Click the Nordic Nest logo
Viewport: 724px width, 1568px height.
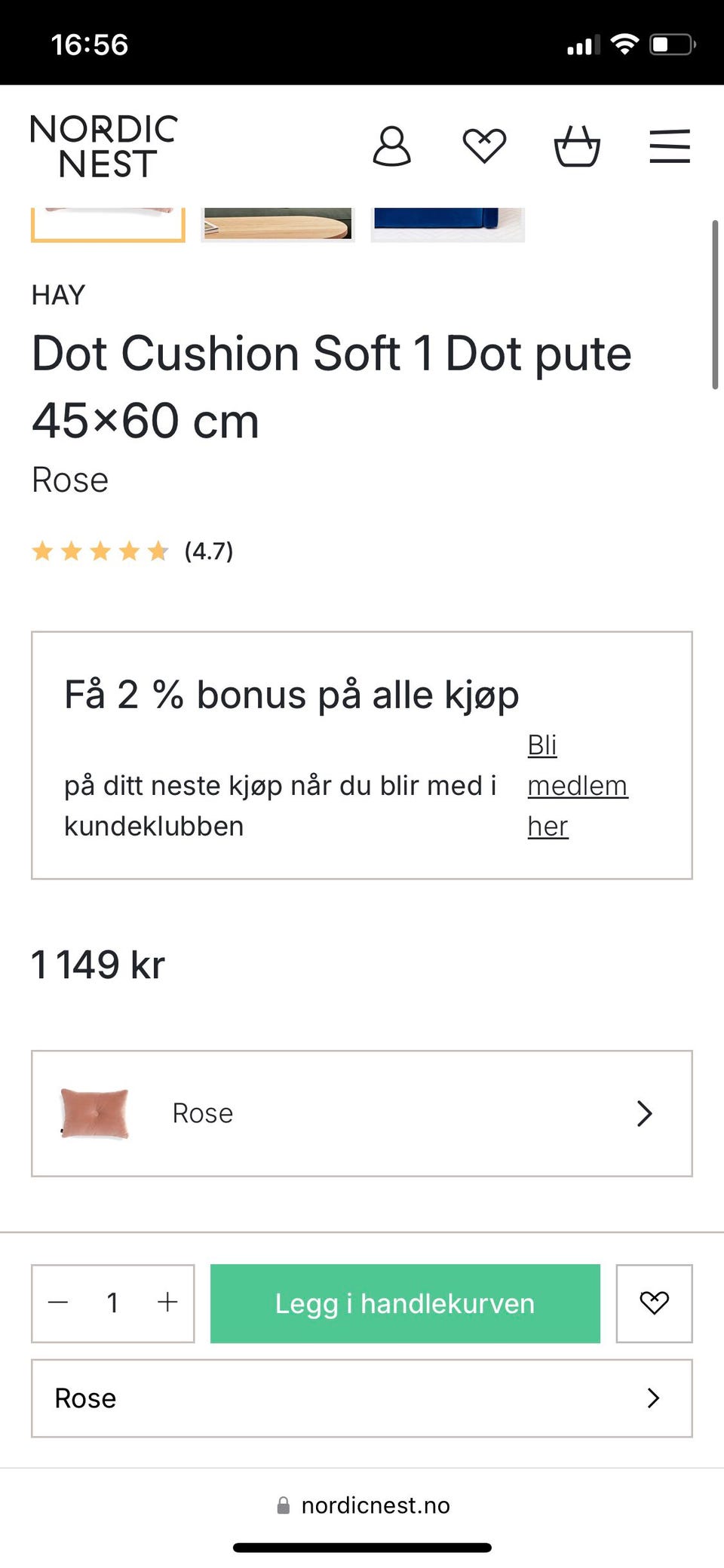(104, 146)
